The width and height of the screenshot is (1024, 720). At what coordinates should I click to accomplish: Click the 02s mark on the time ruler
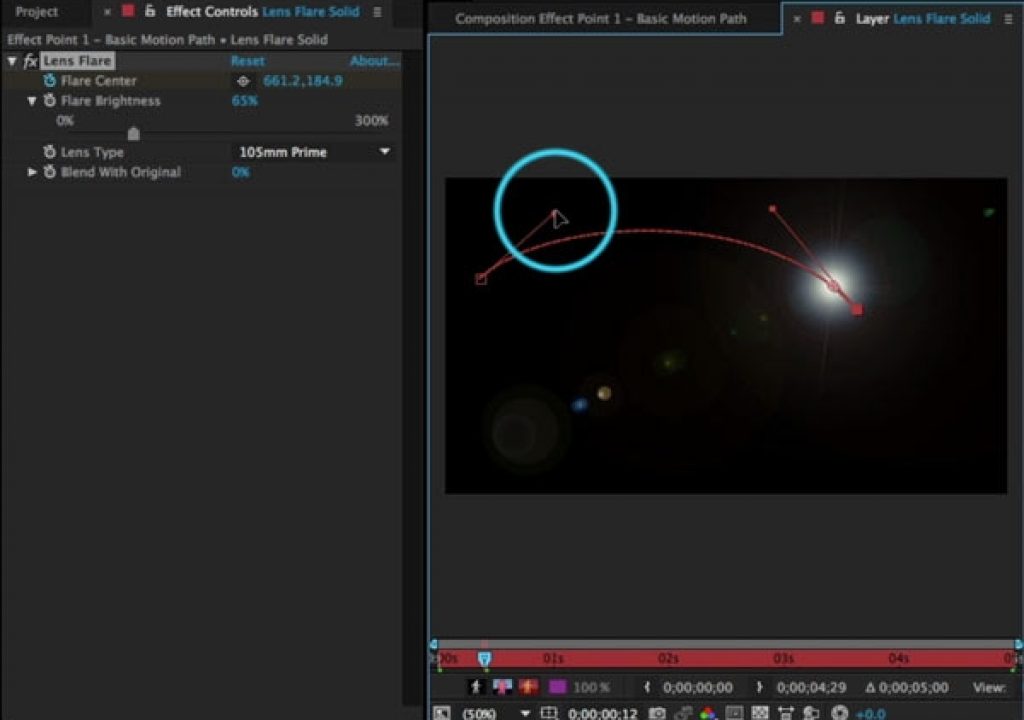668,659
